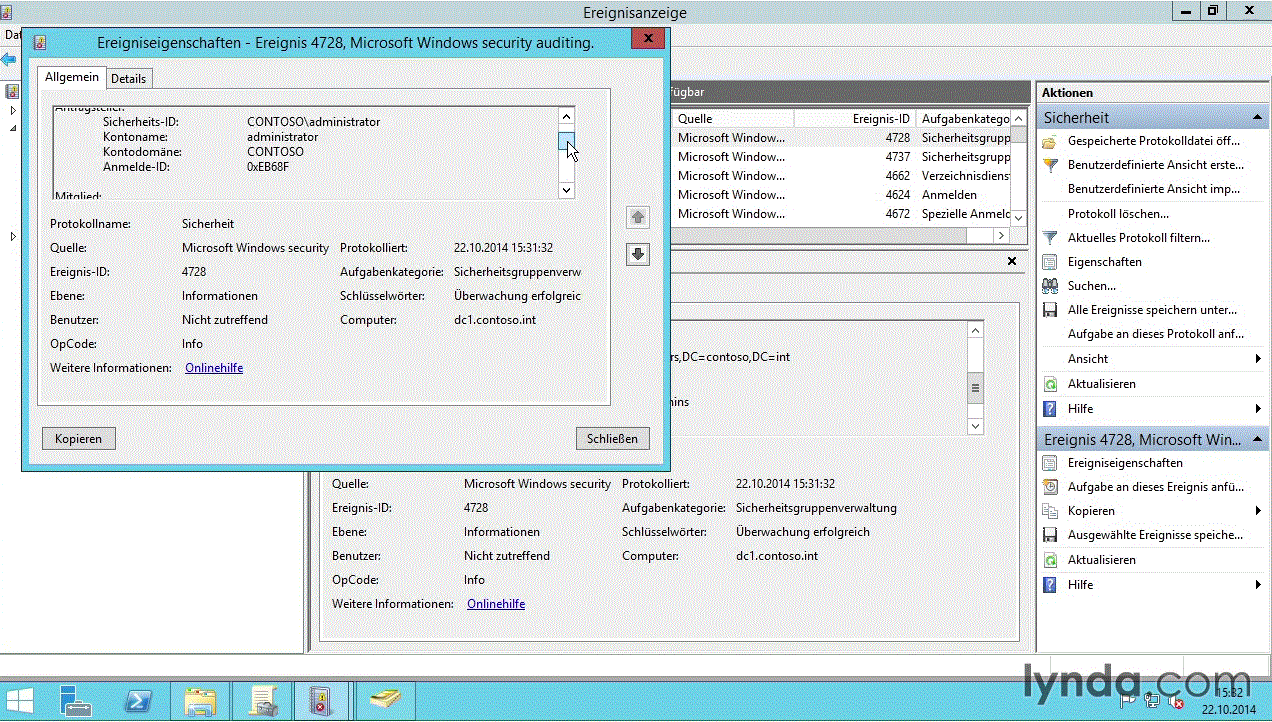Viewport: 1272px width, 722px height.
Task: Close the preview pane with the small X
Action: [1012, 261]
